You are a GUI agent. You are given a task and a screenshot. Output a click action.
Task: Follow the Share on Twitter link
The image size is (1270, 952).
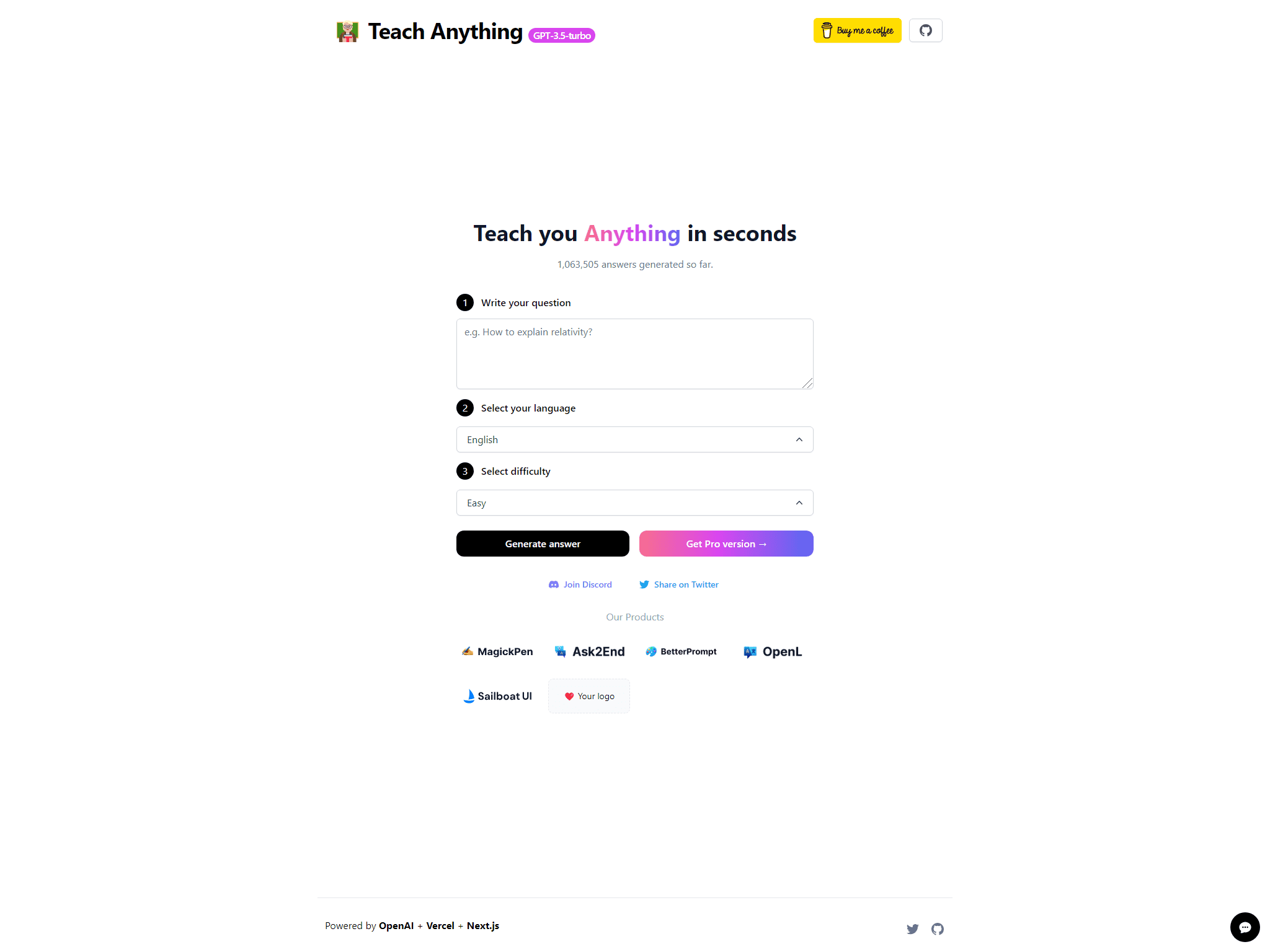tap(679, 584)
